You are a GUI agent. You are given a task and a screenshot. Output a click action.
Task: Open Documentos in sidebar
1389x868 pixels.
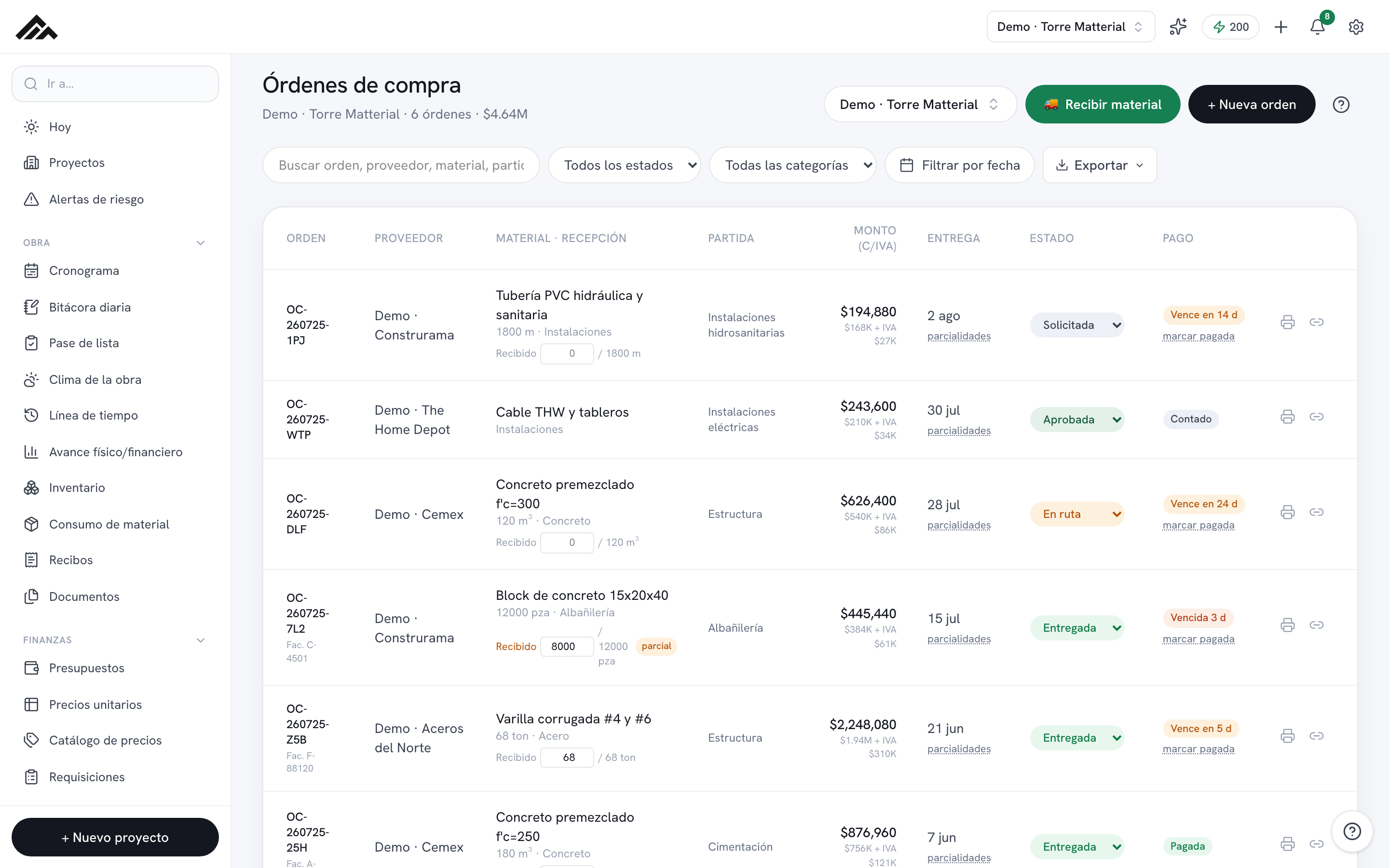click(x=115, y=597)
